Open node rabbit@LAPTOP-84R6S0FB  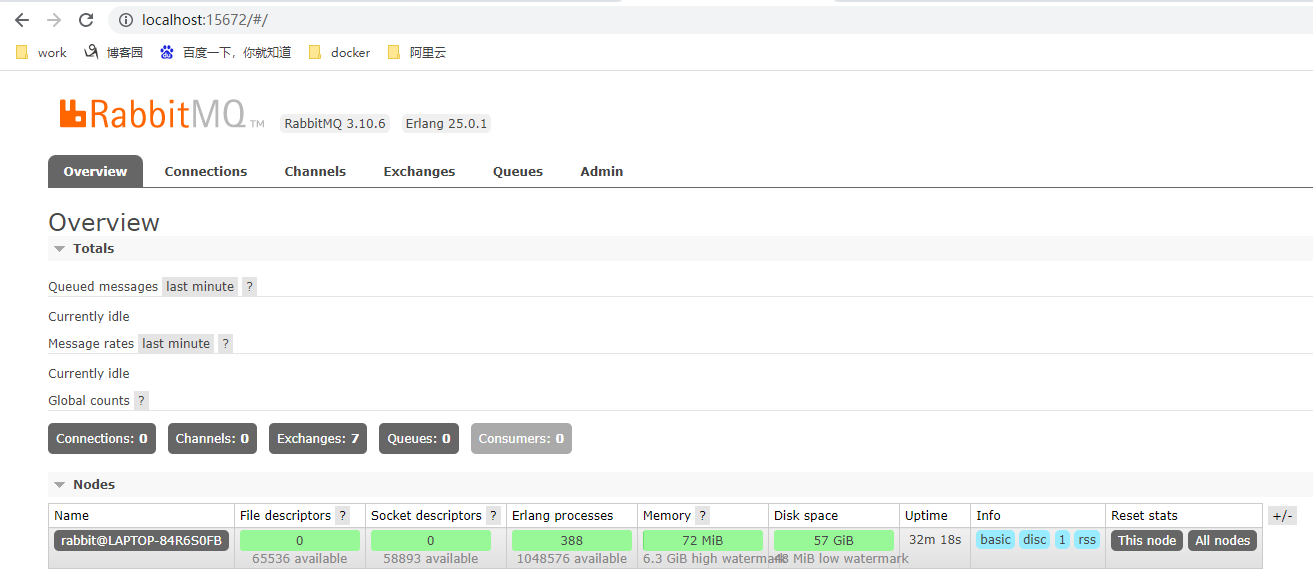141,541
